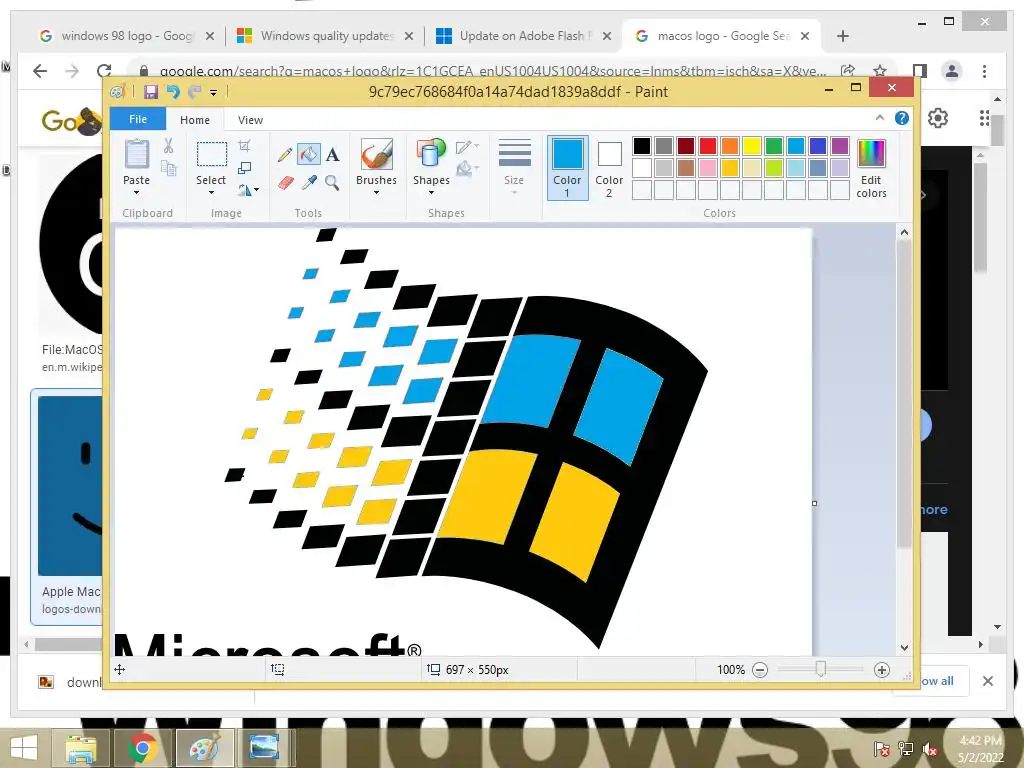Open Chrome profile avatar icon
The image size is (1024, 768).
tap(952, 71)
